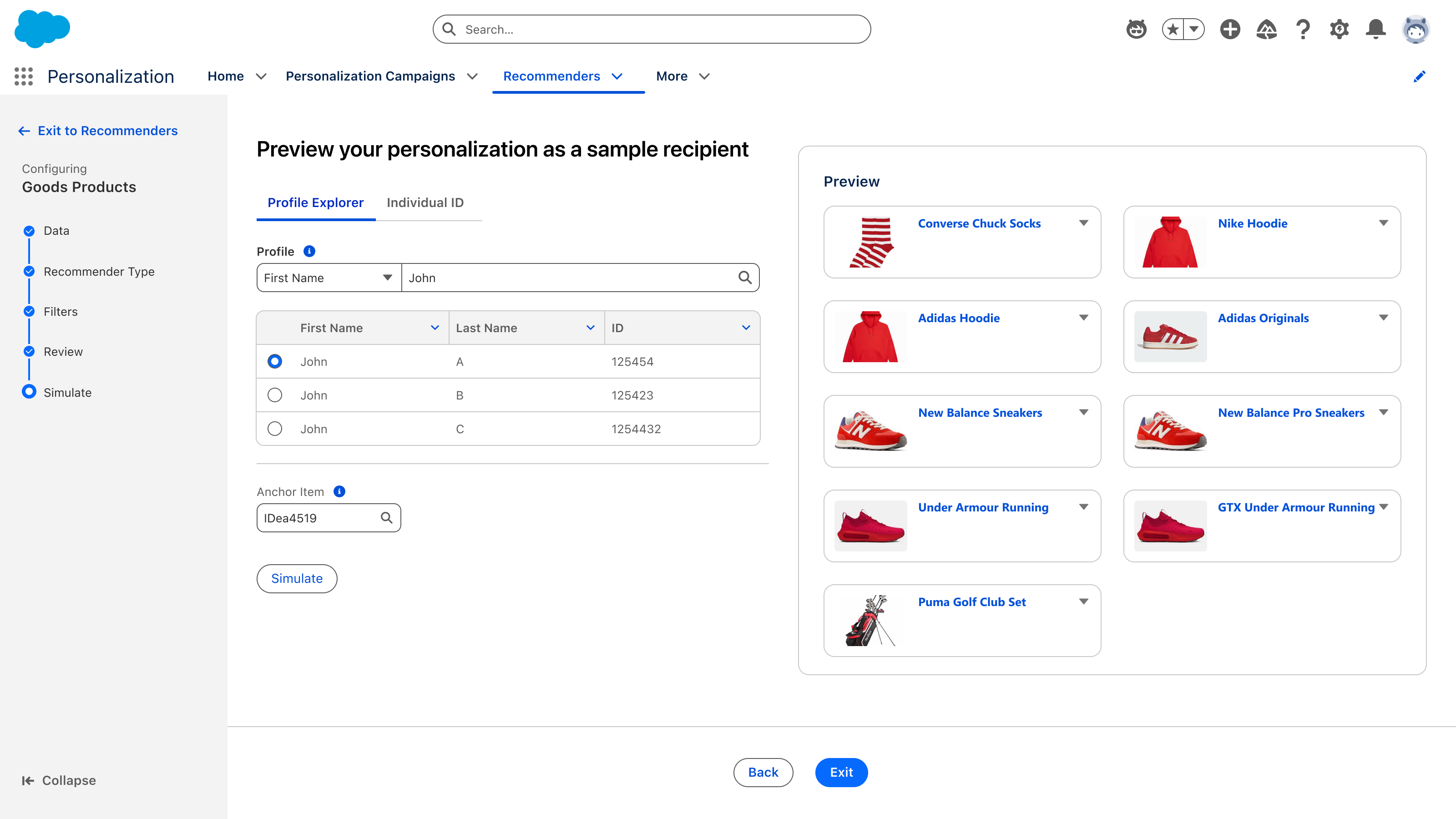Image resolution: width=1456 pixels, height=819 pixels.
Task: Open the Last Name column header menu
Action: pyautogui.click(x=591, y=328)
